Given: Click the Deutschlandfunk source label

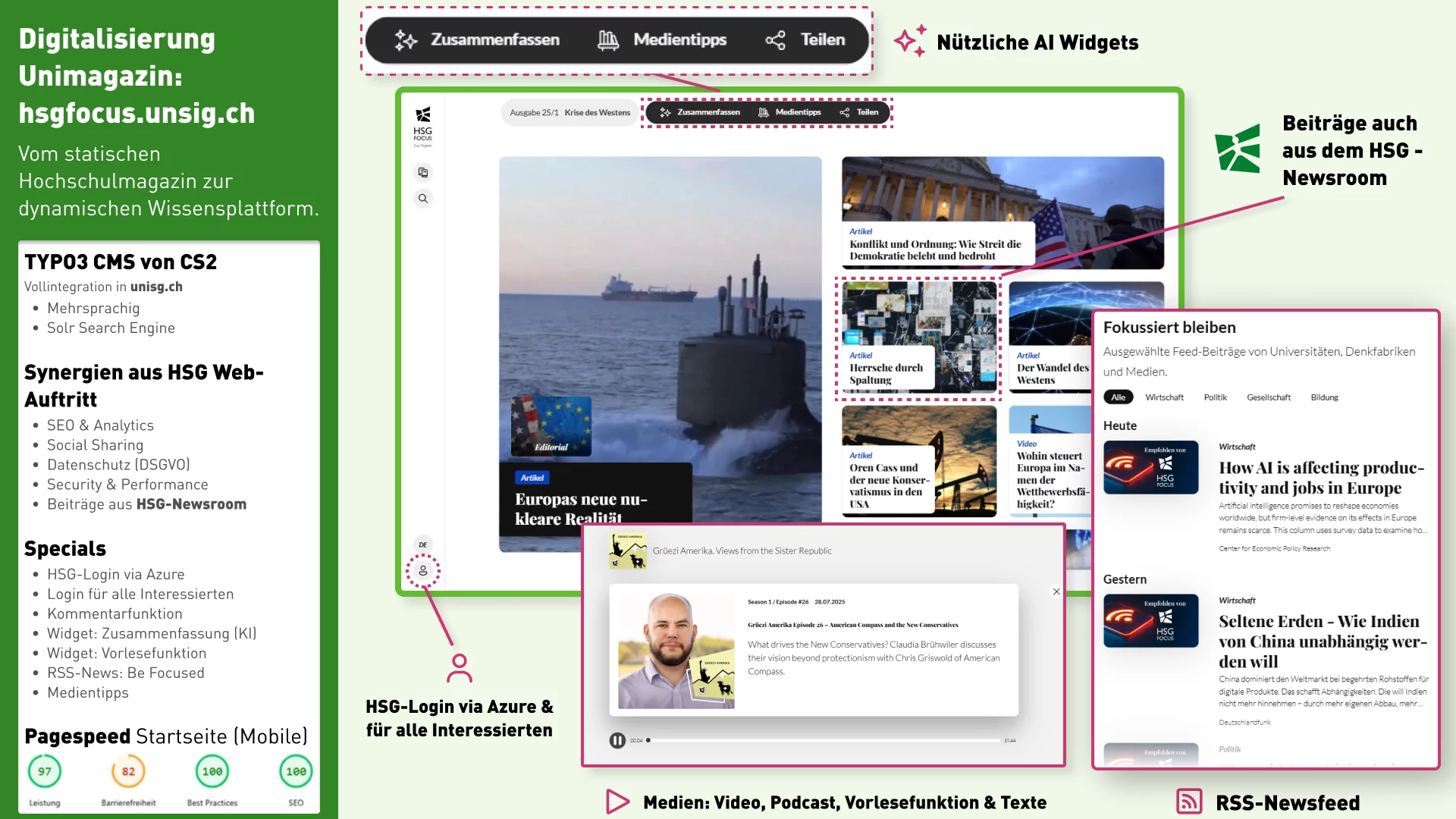Looking at the screenshot, I should [x=1244, y=723].
